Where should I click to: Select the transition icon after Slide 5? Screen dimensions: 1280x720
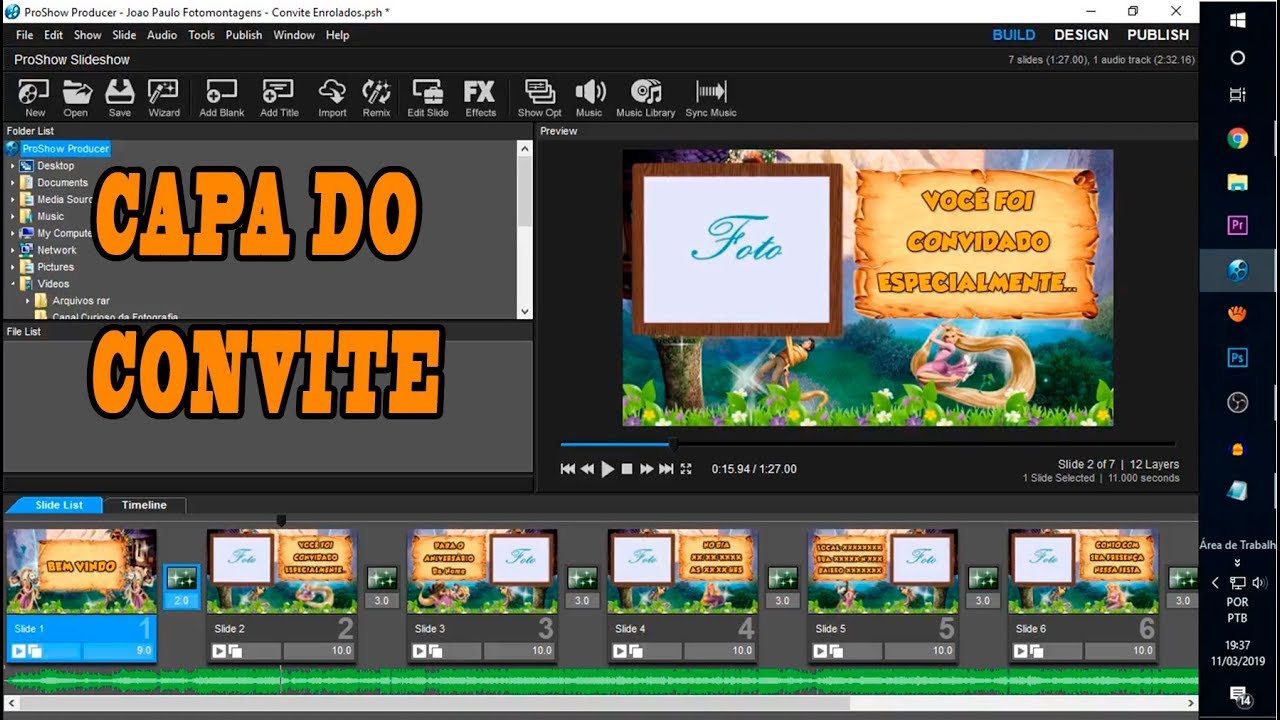983,578
